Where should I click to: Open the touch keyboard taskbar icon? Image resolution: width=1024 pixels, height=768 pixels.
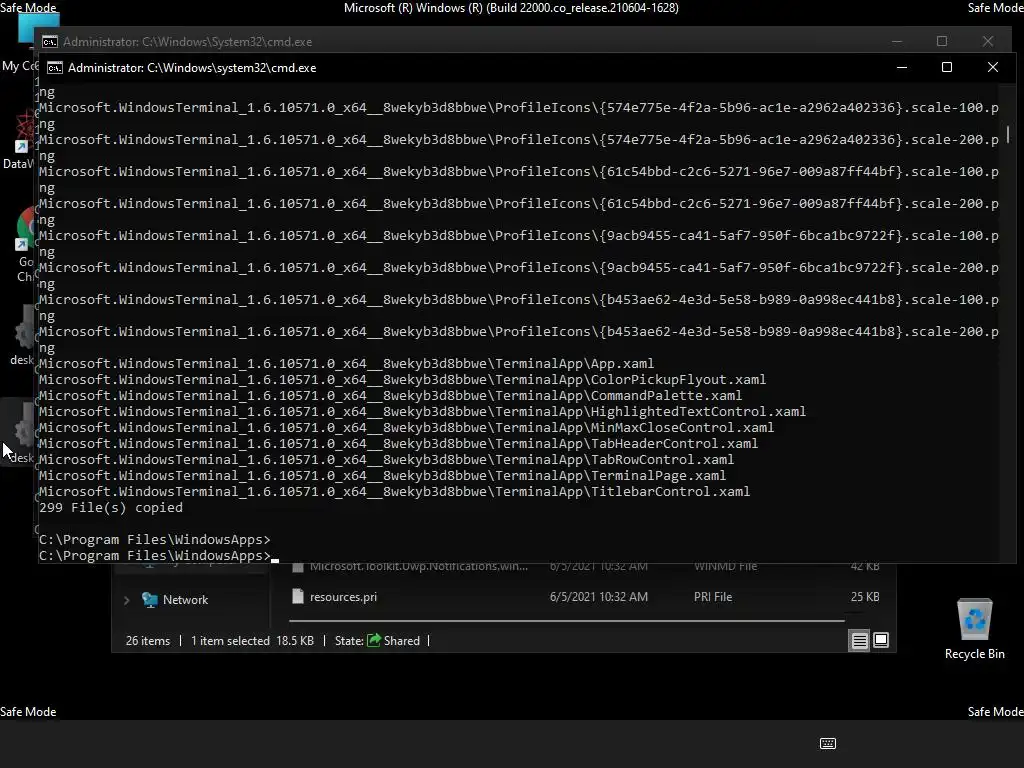point(827,743)
